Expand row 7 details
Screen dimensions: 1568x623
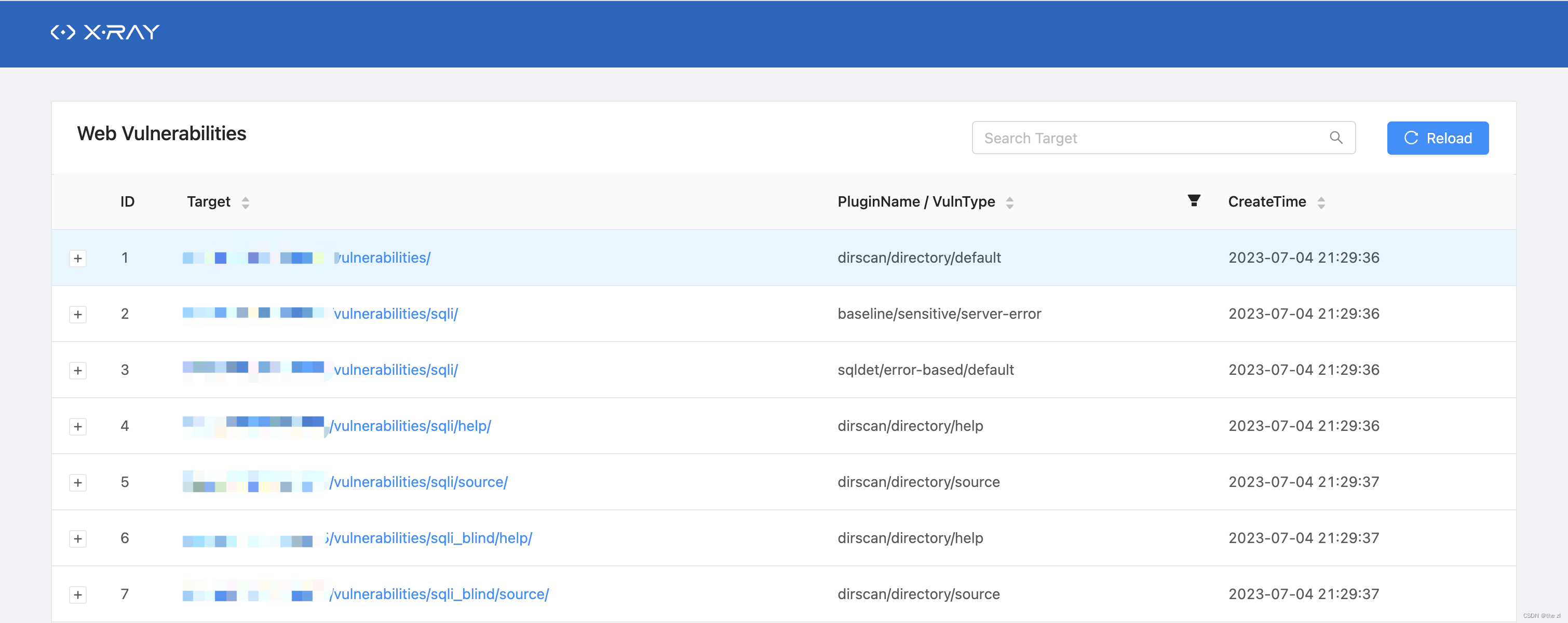[x=78, y=594]
